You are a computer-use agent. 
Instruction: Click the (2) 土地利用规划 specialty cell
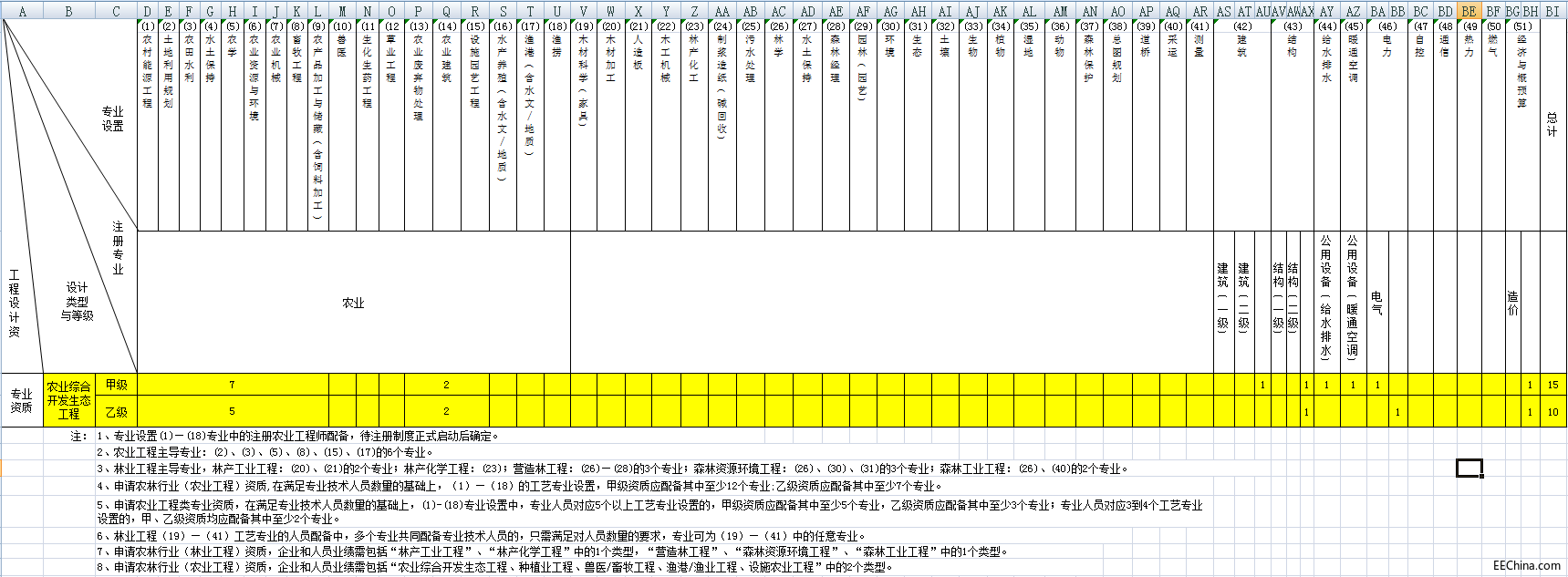169,125
